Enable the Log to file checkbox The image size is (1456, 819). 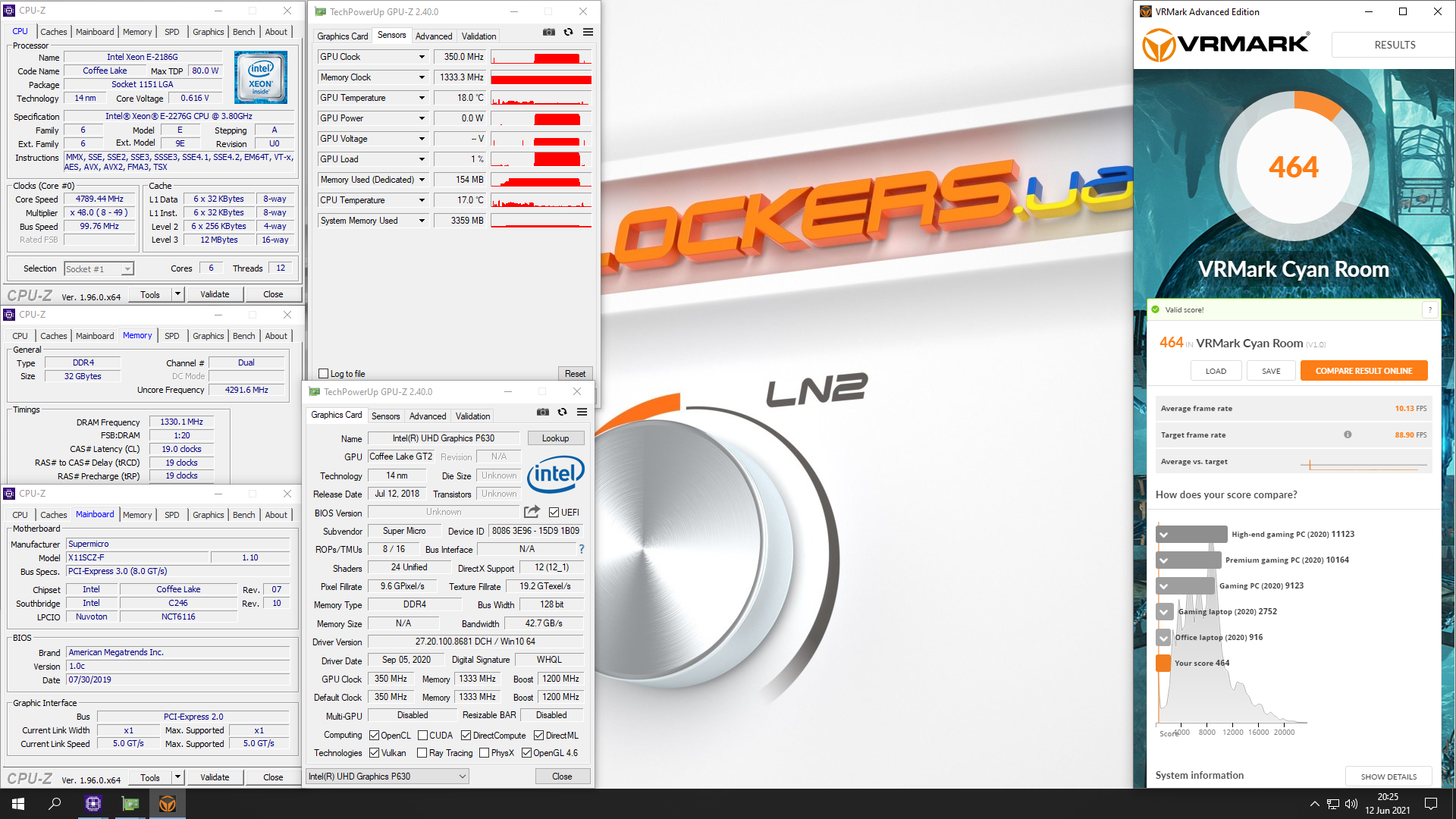tap(324, 374)
